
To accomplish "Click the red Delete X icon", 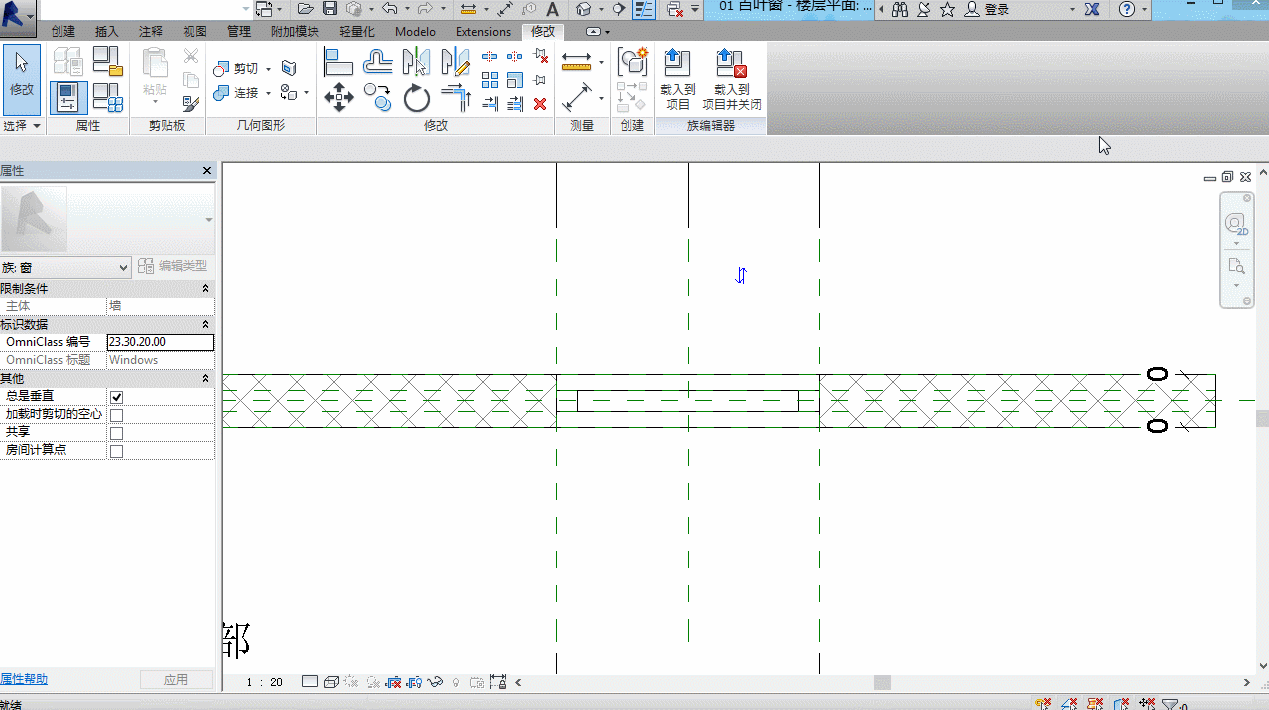I will pyautogui.click(x=540, y=104).
